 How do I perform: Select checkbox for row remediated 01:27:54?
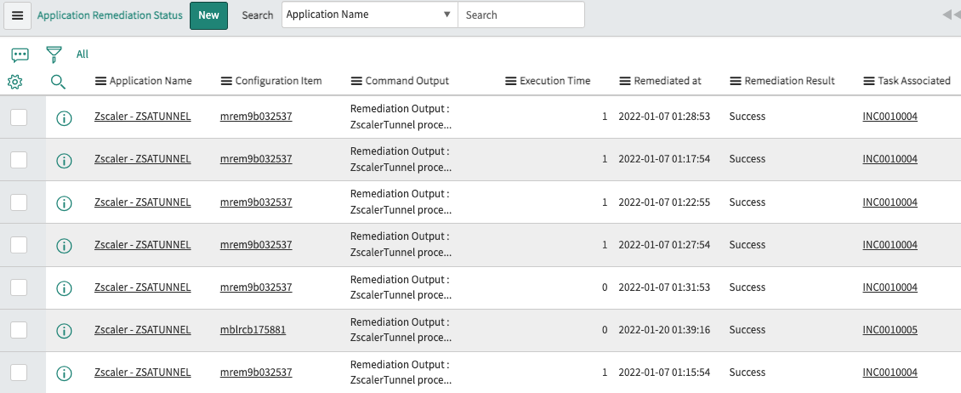coord(18,245)
